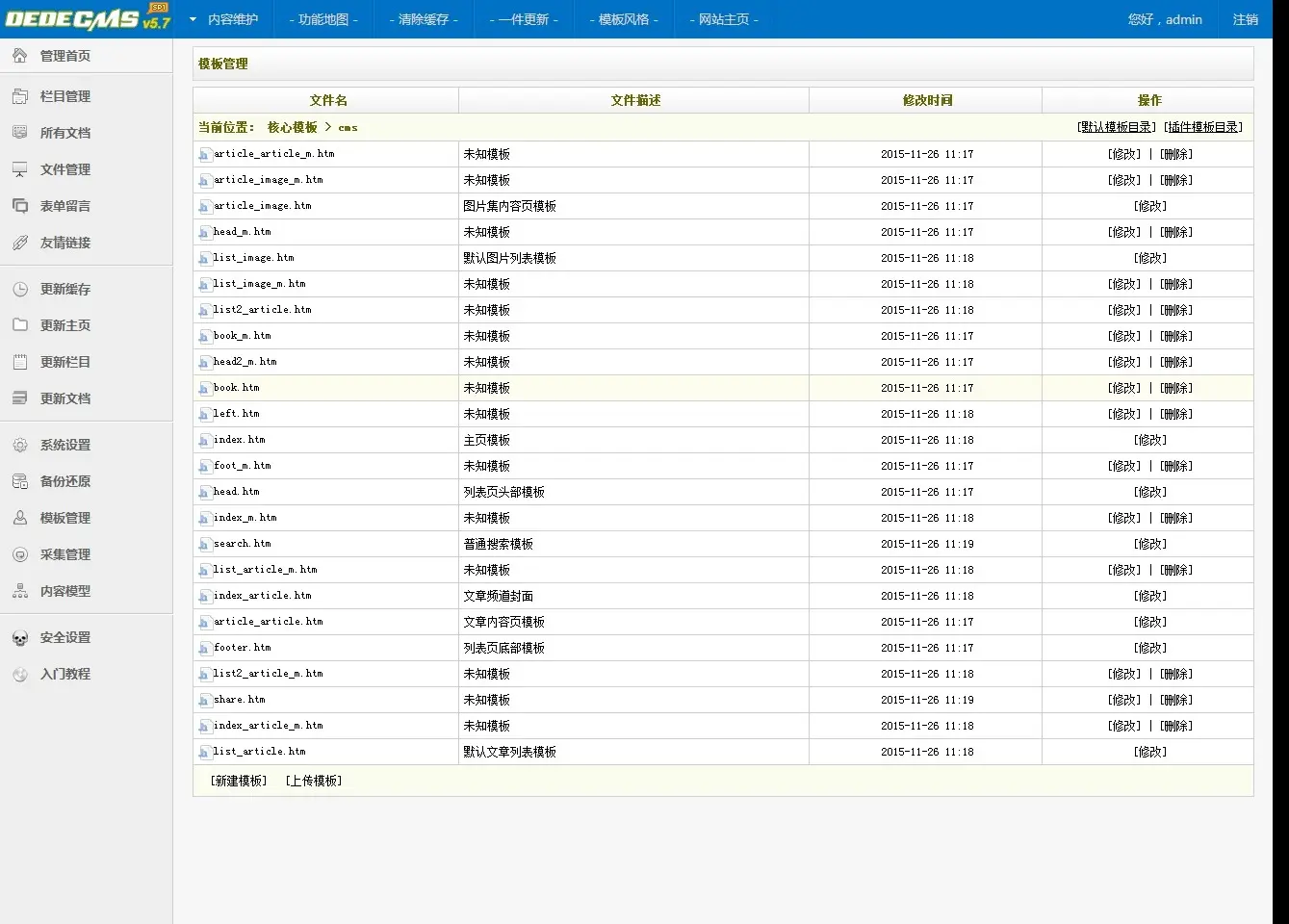1289x924 pixels.
Task: Expand the 内容维护 dropdown arrow
Action: (193, 19)
